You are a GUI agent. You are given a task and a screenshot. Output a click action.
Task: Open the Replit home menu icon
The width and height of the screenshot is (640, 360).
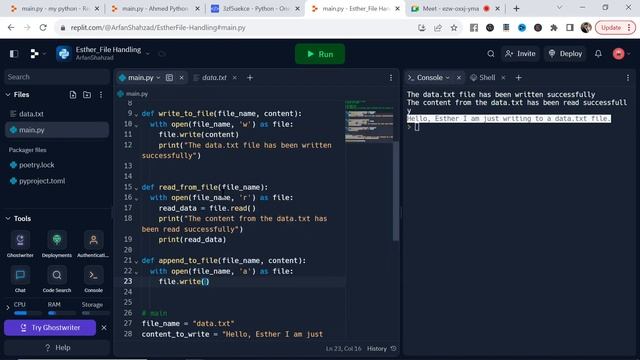tap(35, 53)
